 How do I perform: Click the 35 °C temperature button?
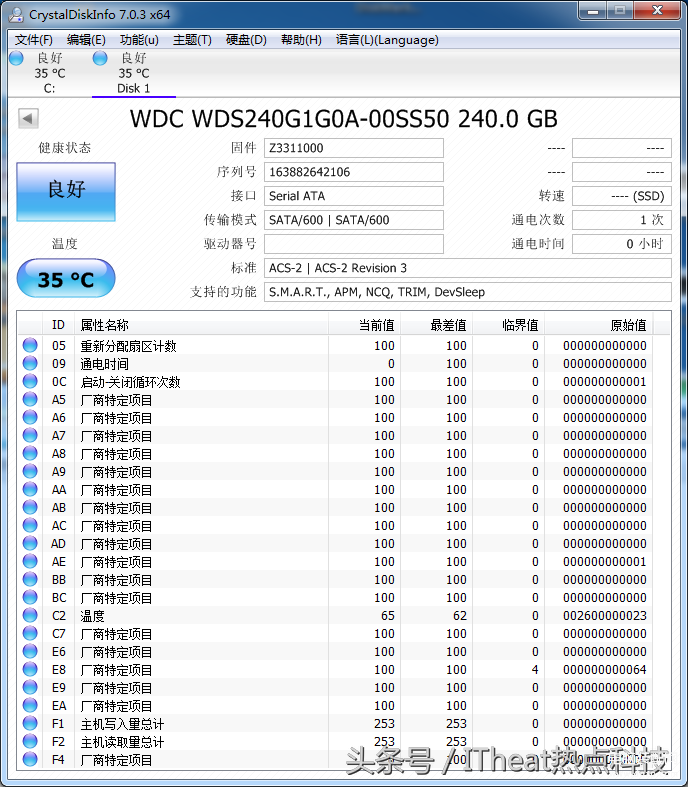(x=66, y=279)
